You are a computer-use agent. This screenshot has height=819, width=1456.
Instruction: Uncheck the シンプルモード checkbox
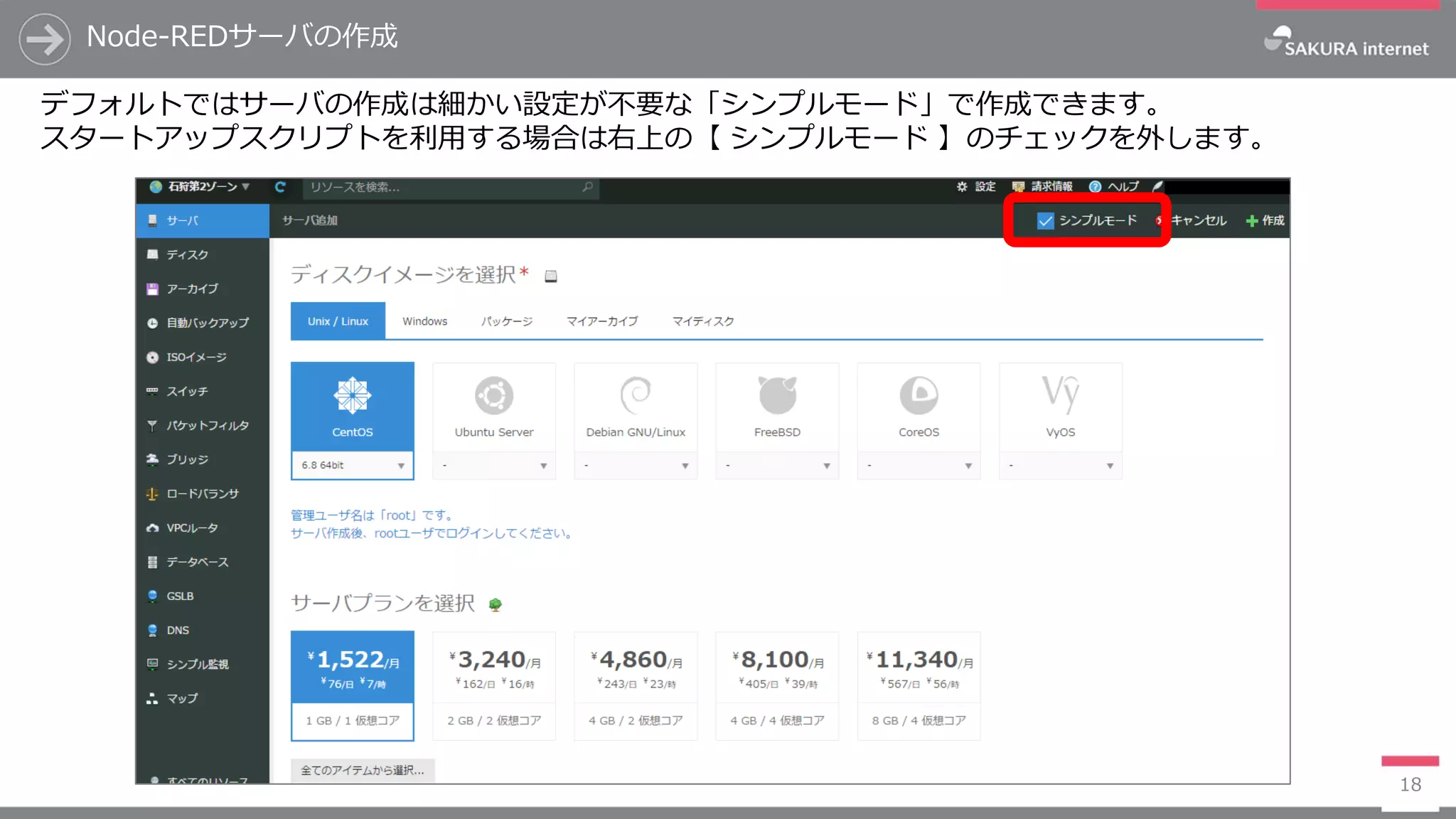pos(1045,220)
